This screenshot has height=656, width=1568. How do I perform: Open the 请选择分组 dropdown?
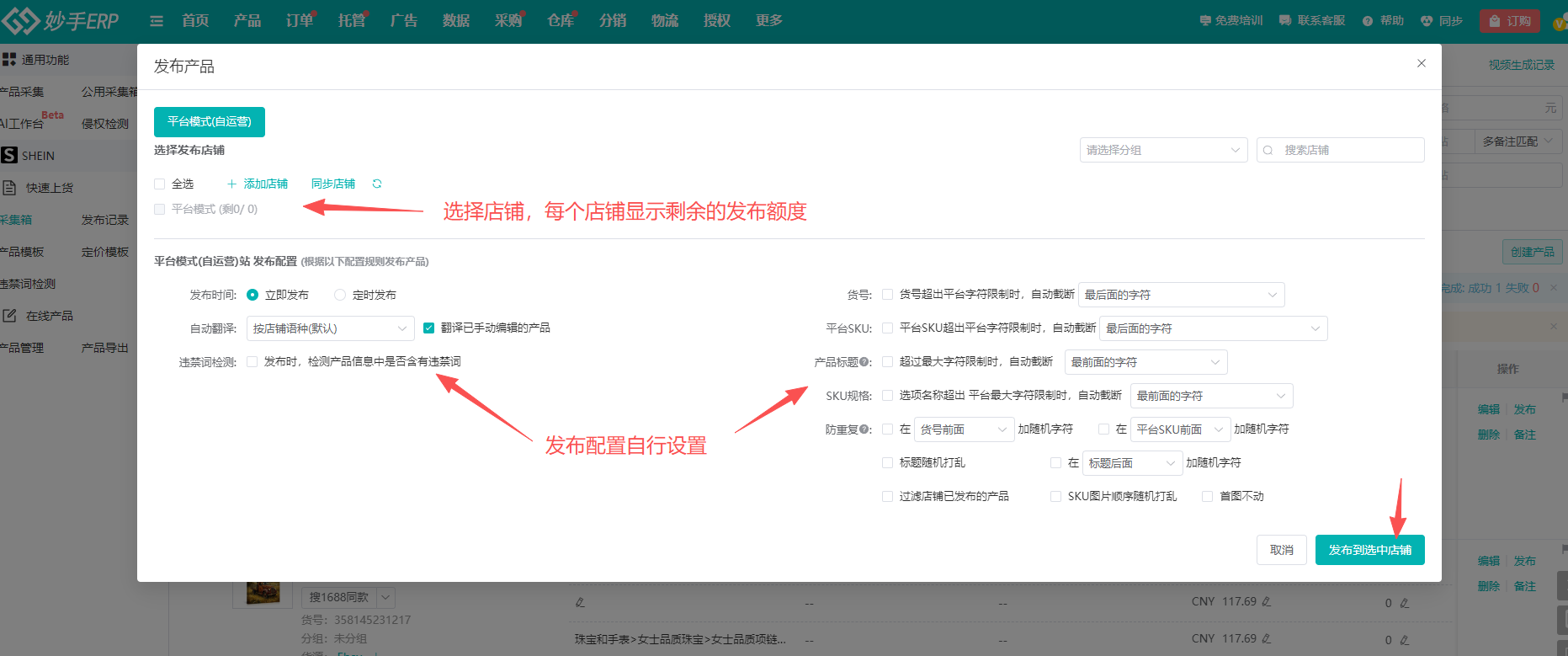(x=1163, y=150)
